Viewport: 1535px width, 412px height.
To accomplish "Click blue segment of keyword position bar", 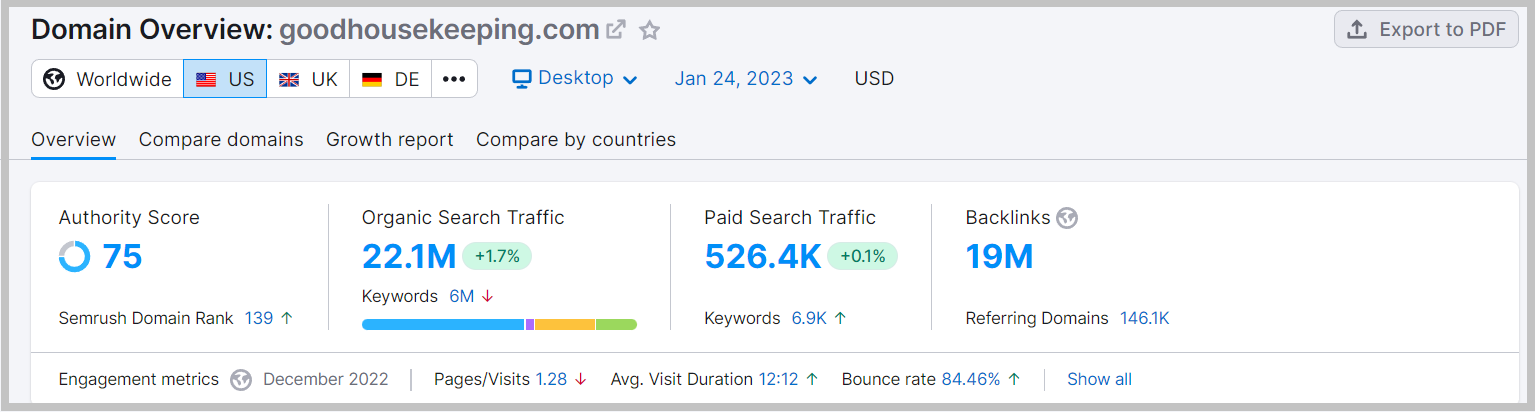I will pos(443,324).
